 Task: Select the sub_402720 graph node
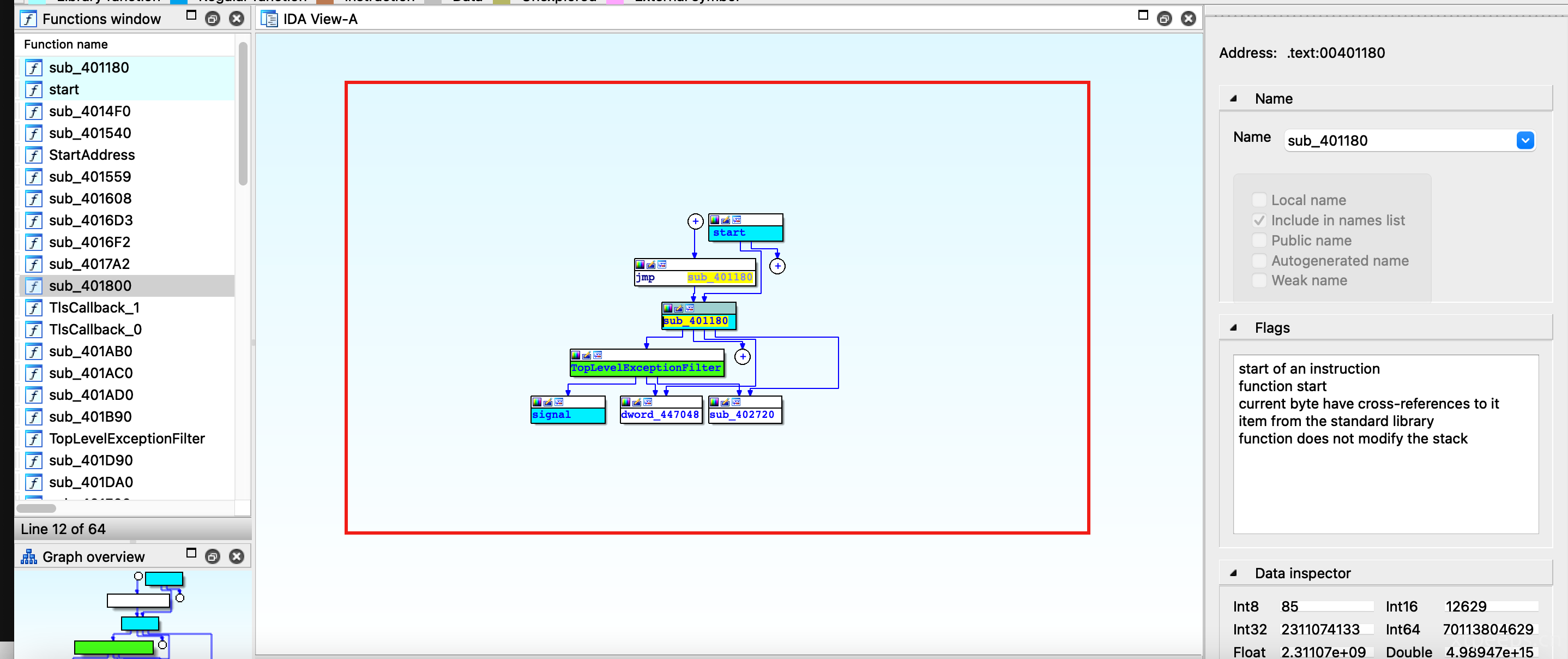(745, 409)
